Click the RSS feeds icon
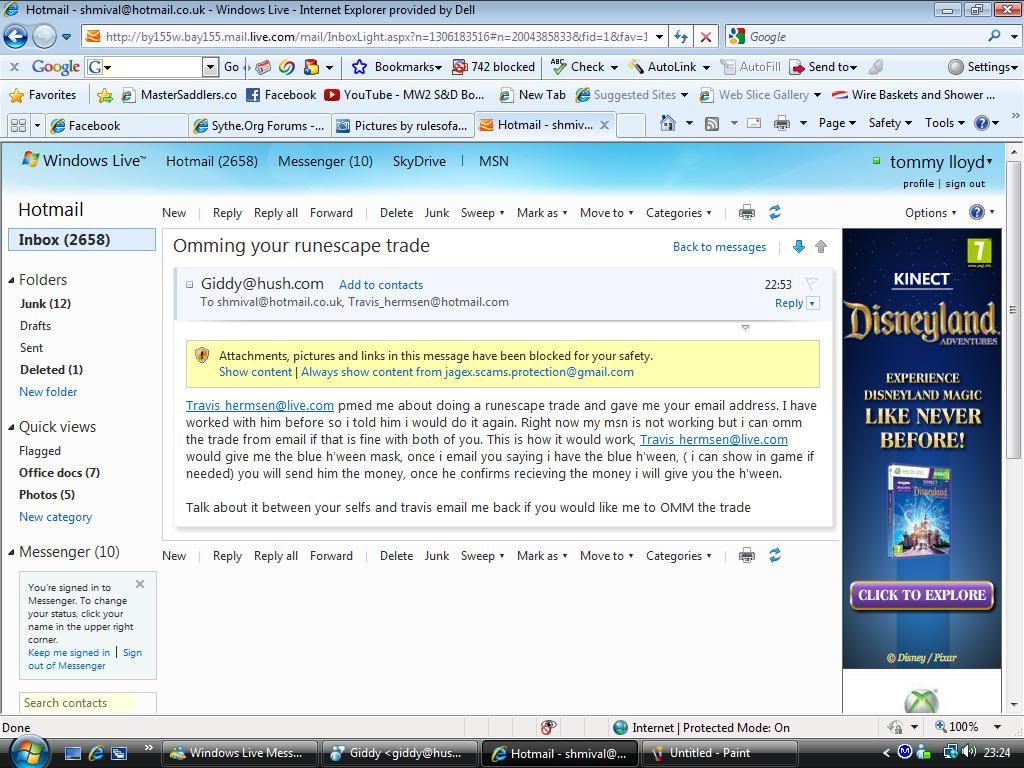 pyautogui.click(x=712, y=123)
